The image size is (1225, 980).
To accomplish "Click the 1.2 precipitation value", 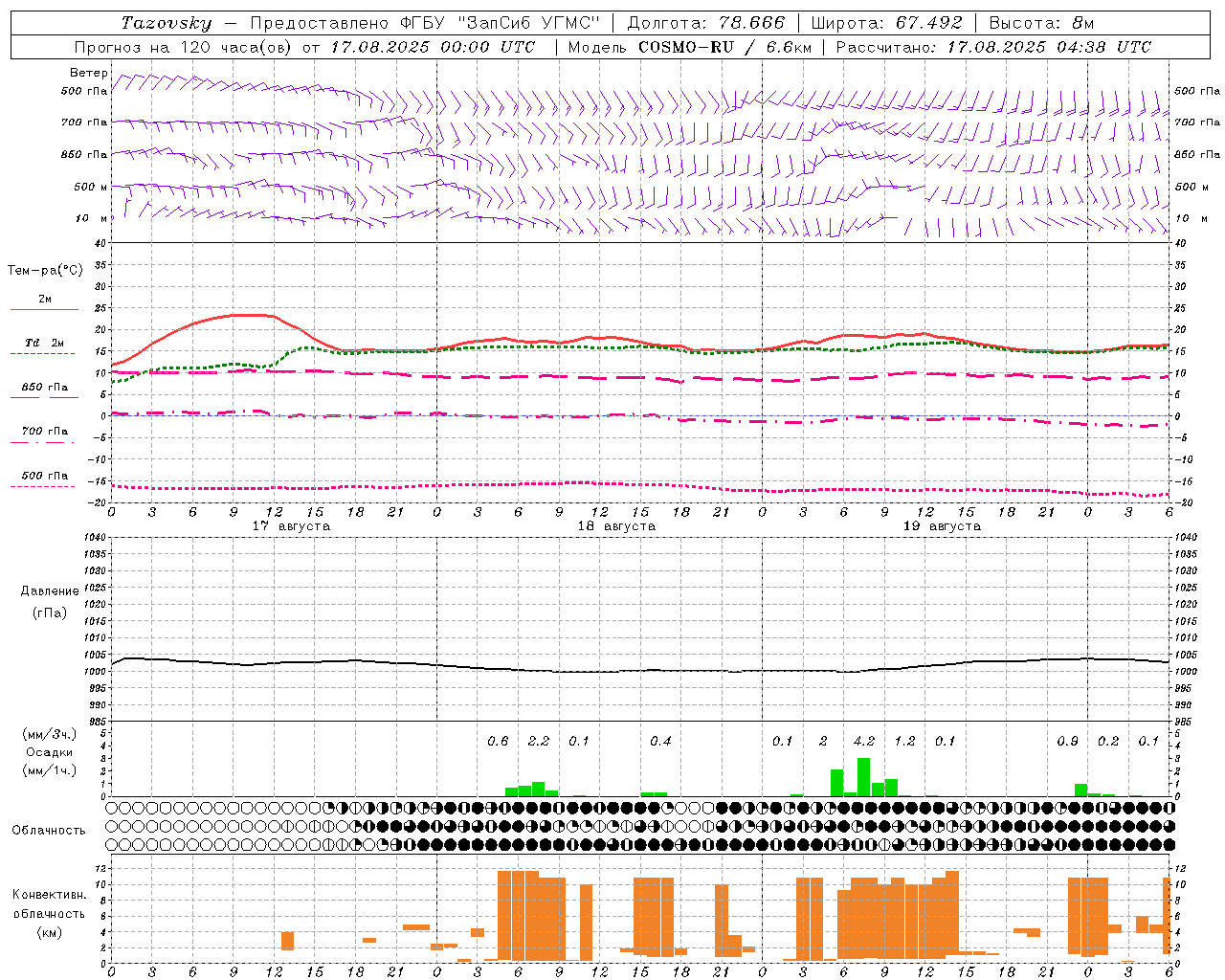I will point(904,742).
